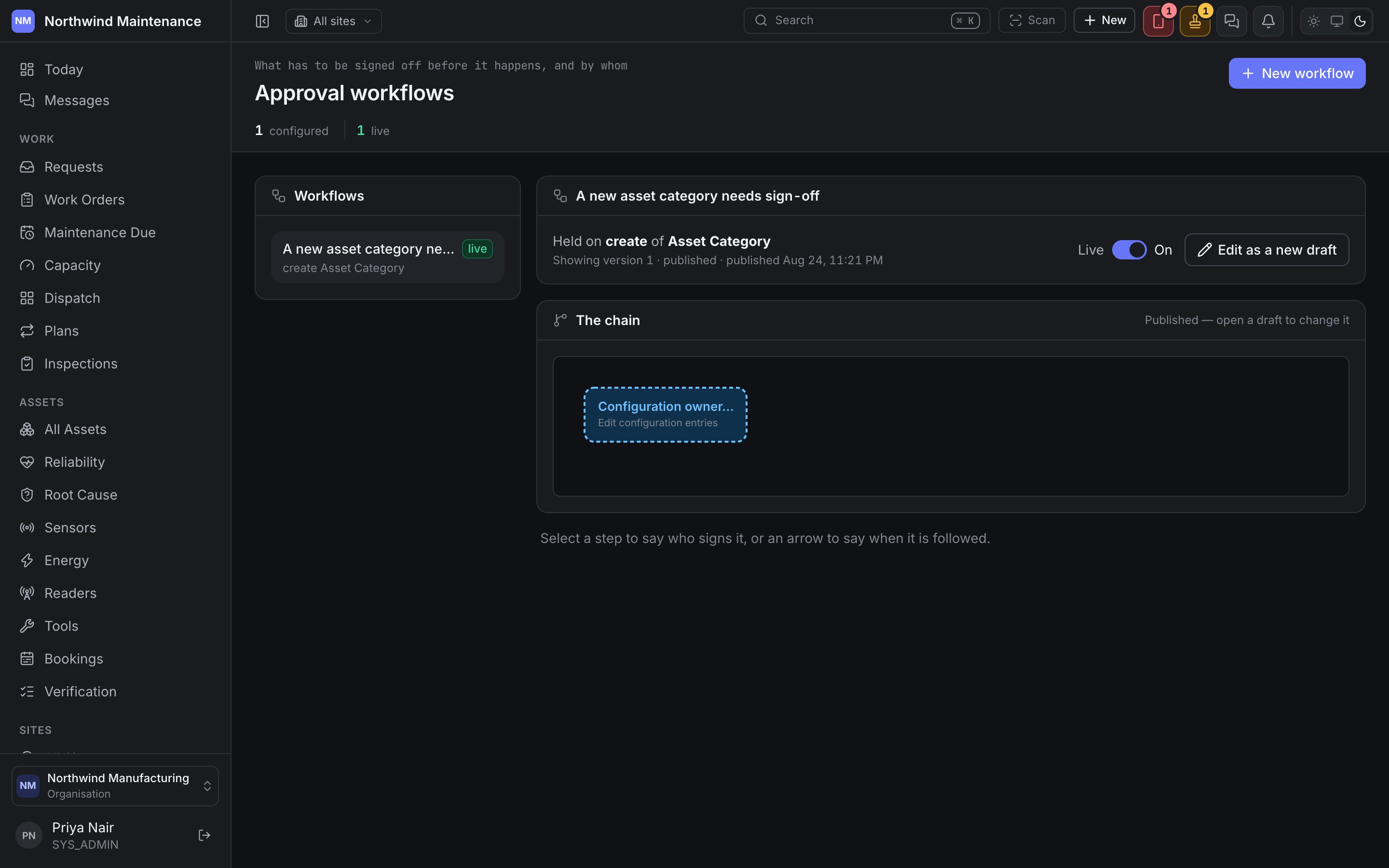Focus the Search field
The width and height of the screenshot is (1389, 868).
click(x=867, y=21)
